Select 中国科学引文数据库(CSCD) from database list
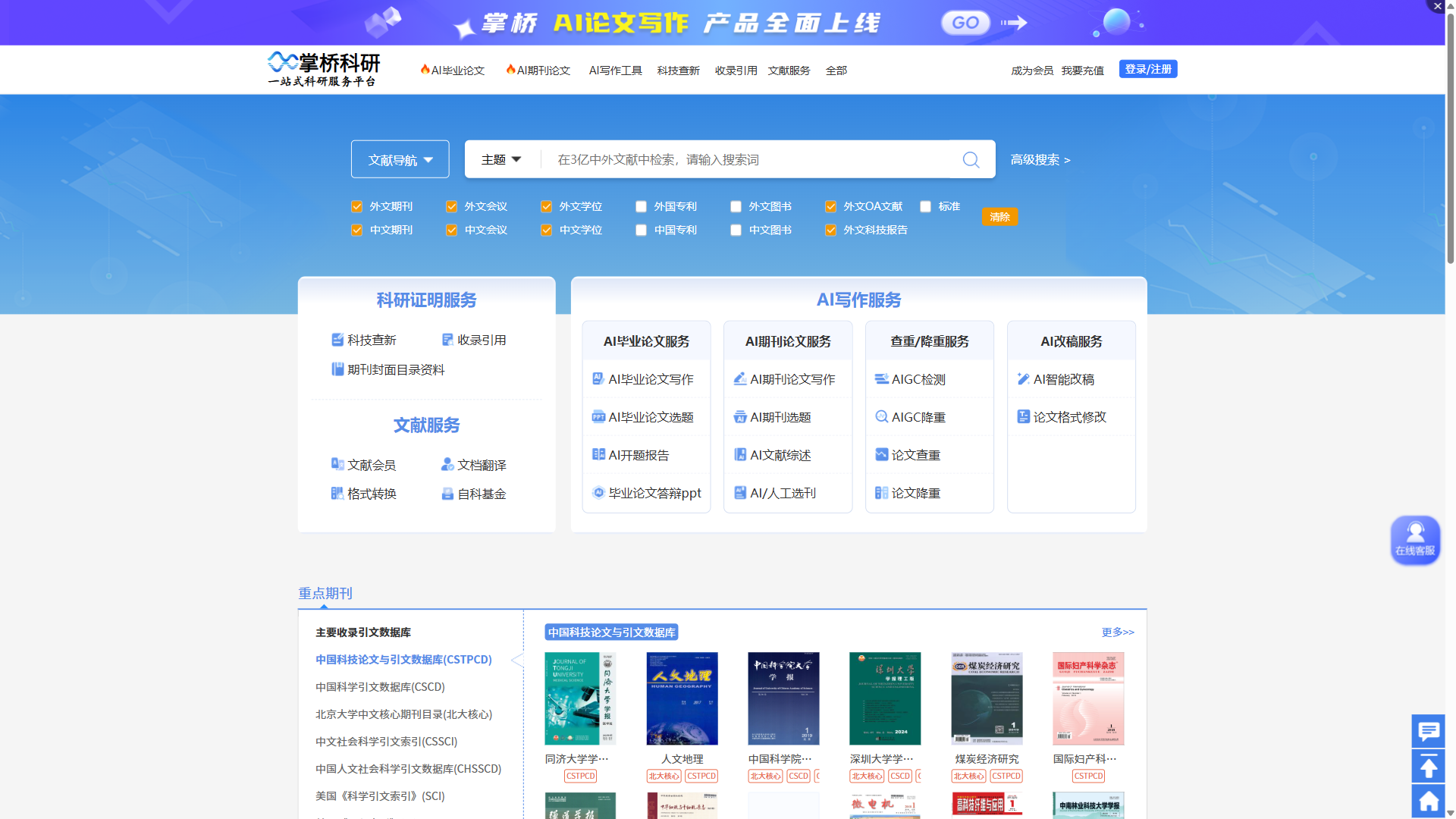The width and height of the screenshot is (1456, 819). [380, 687]
